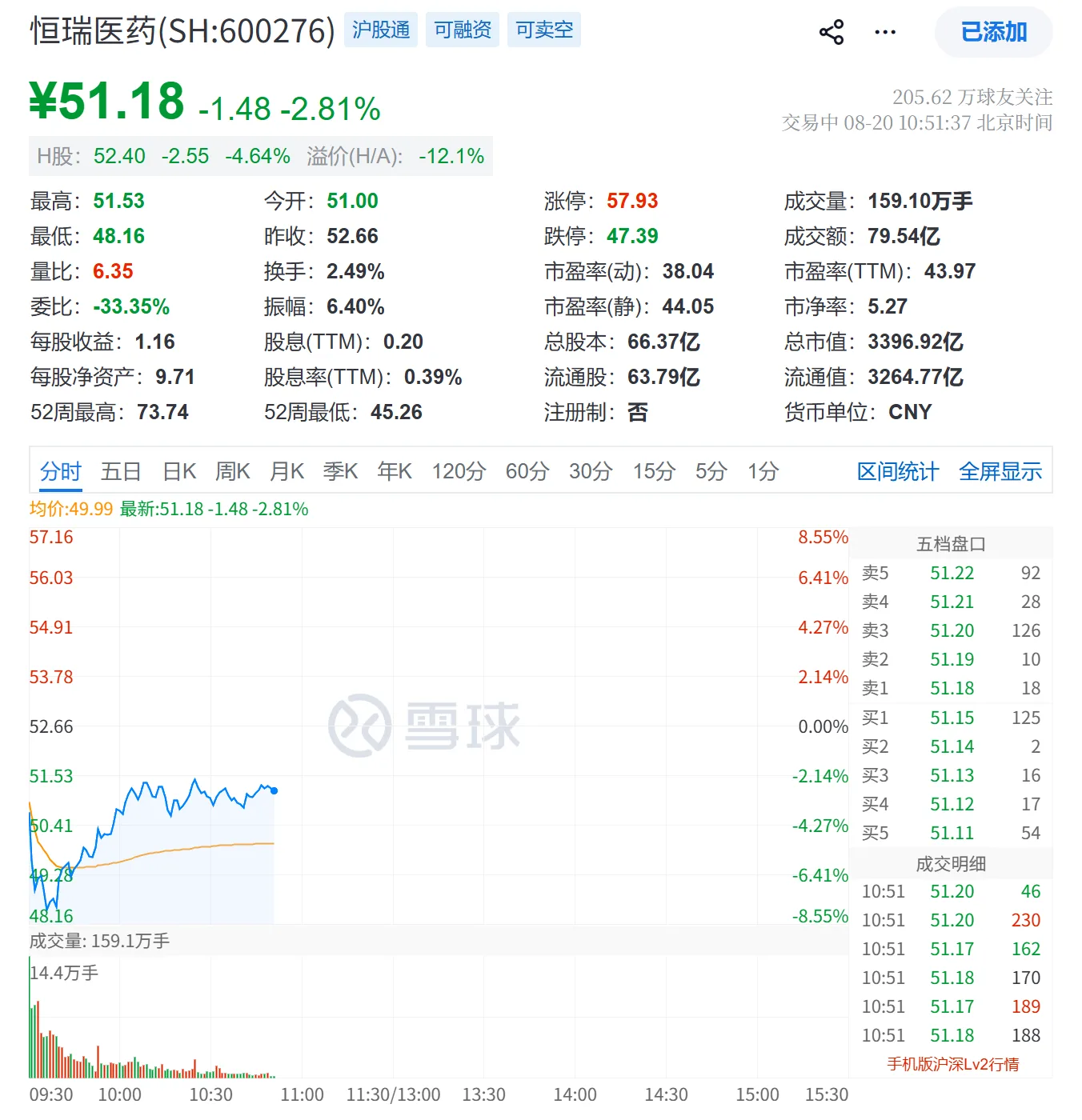1082x1120 pixels.
Task: Open the 周K chart tab
Action: click(x=233, y=471)
